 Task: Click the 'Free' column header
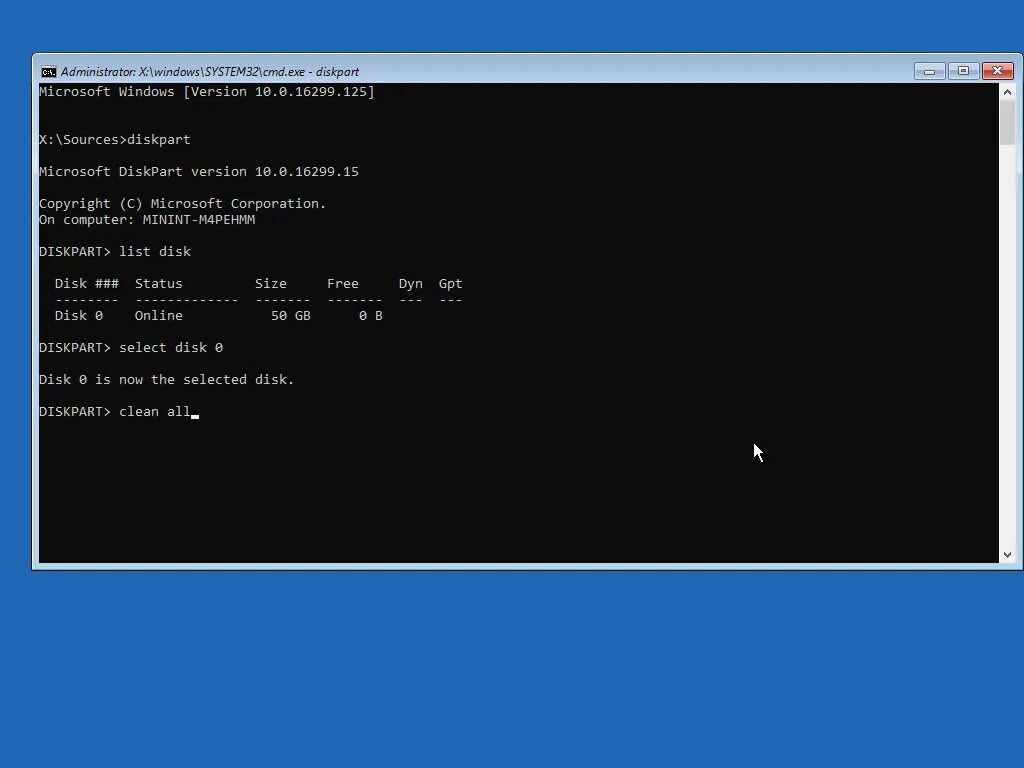coord(343,284)
